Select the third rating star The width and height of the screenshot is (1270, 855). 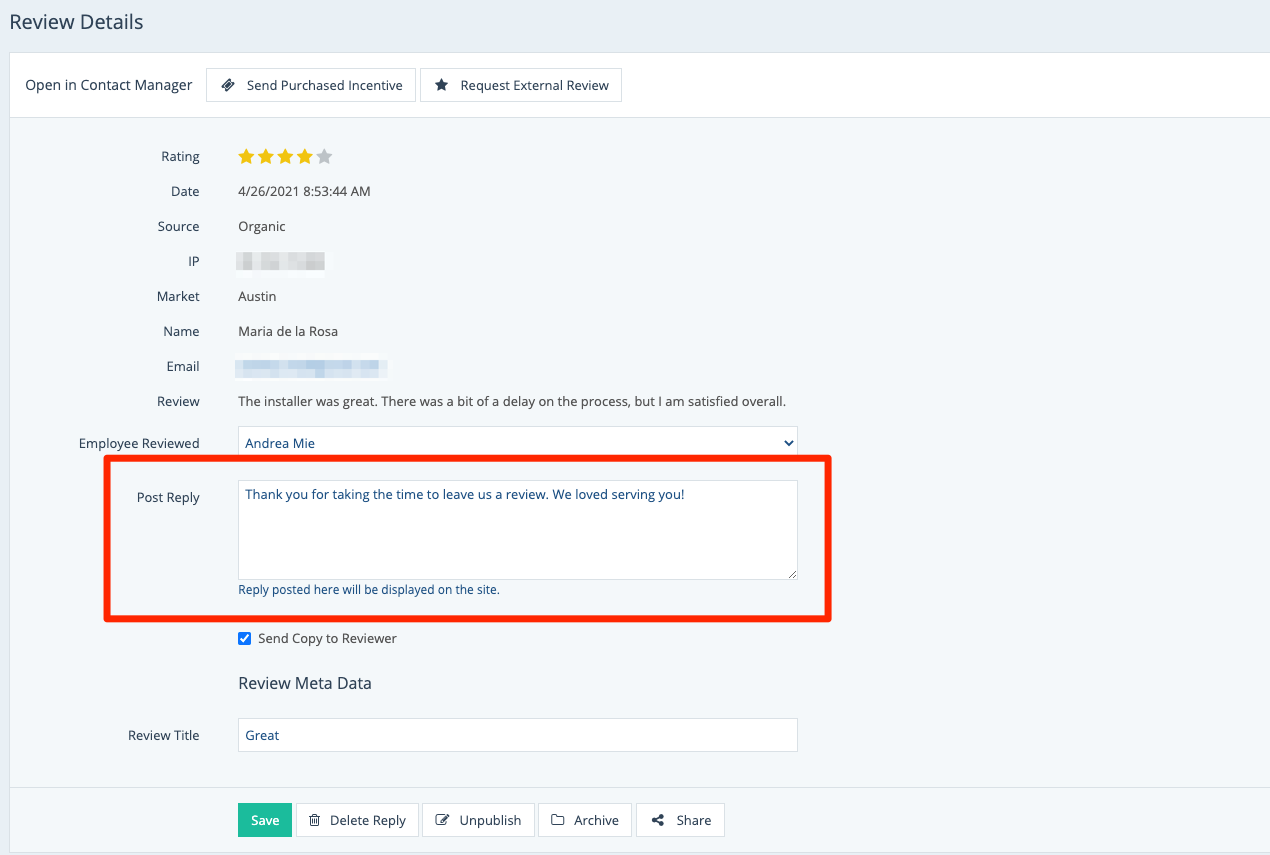tap(285, 156)
